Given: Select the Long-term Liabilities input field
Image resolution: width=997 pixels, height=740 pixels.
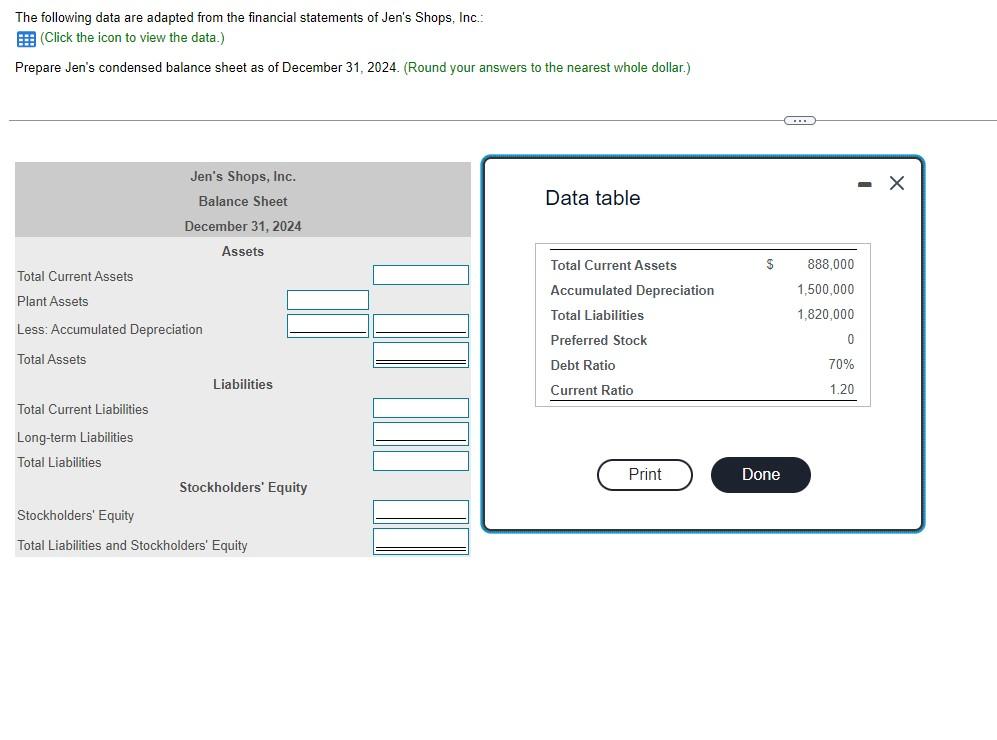Looking at the screenshot, I should (420, 433).
